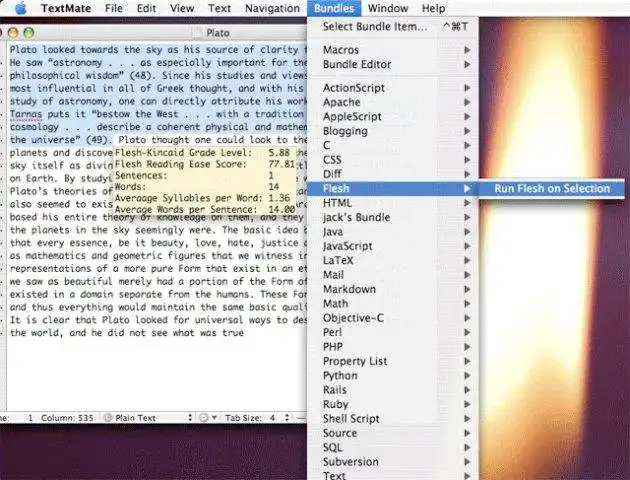Click the Column: 535 status entry
This screenshot has width=630, height=480.
[67, 418]
